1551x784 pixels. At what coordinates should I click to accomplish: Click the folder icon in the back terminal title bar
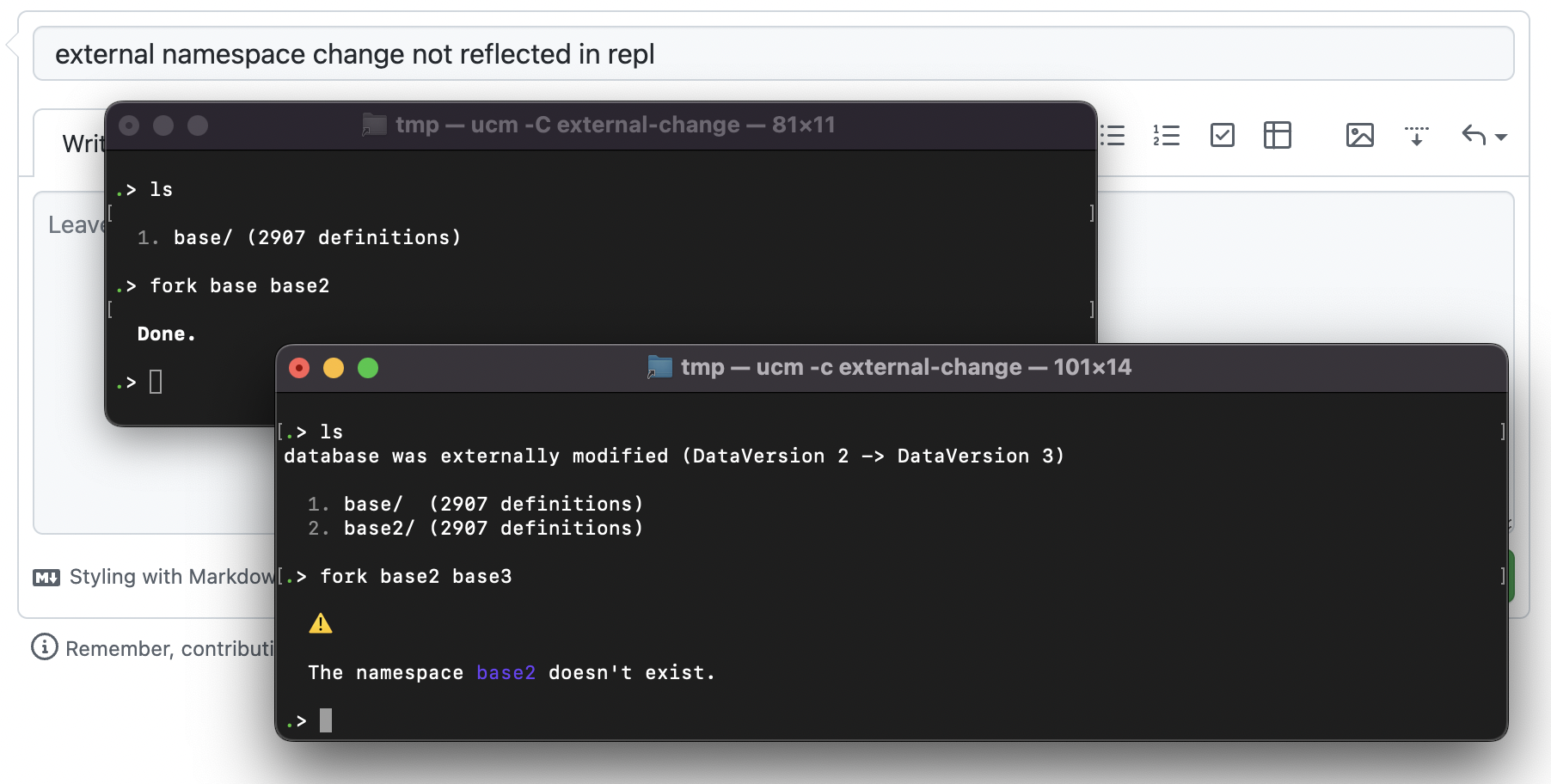coord(373,124)
